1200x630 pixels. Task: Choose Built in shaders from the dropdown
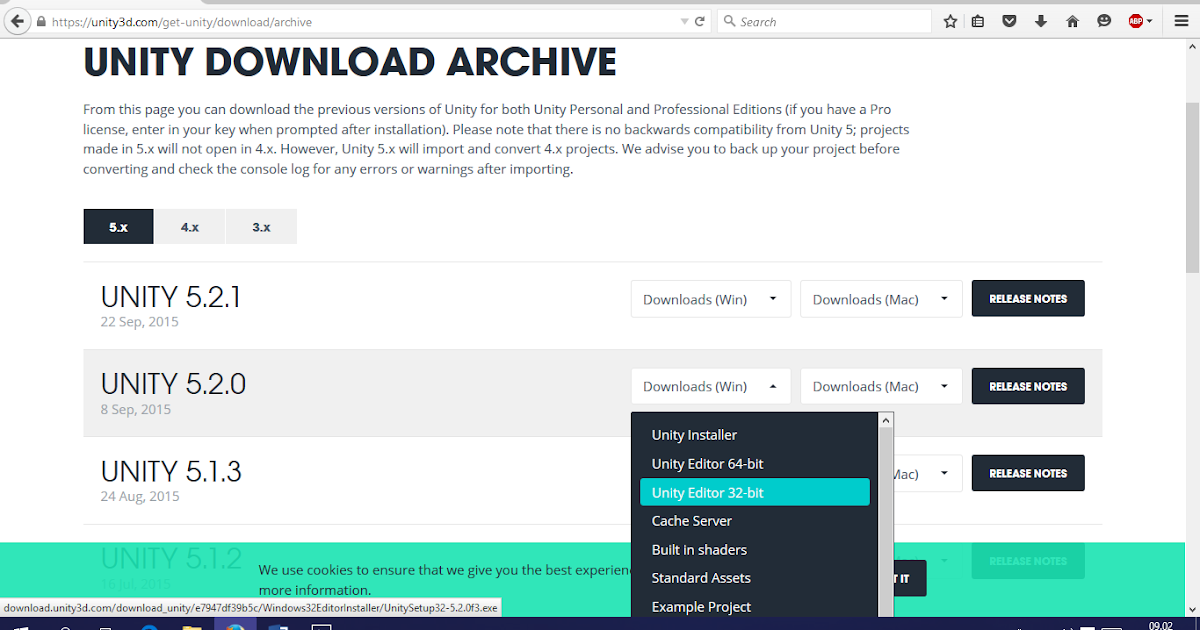[755, 550]
